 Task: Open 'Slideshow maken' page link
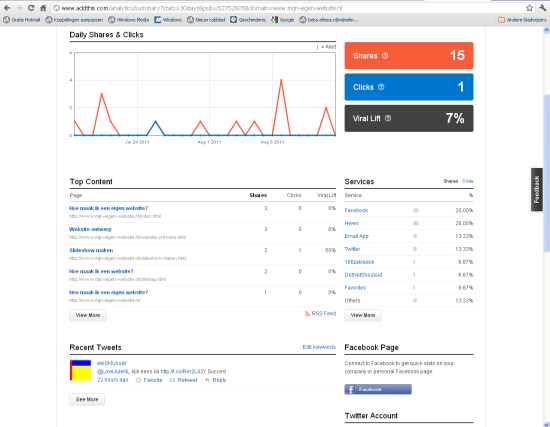pos(91,250)
